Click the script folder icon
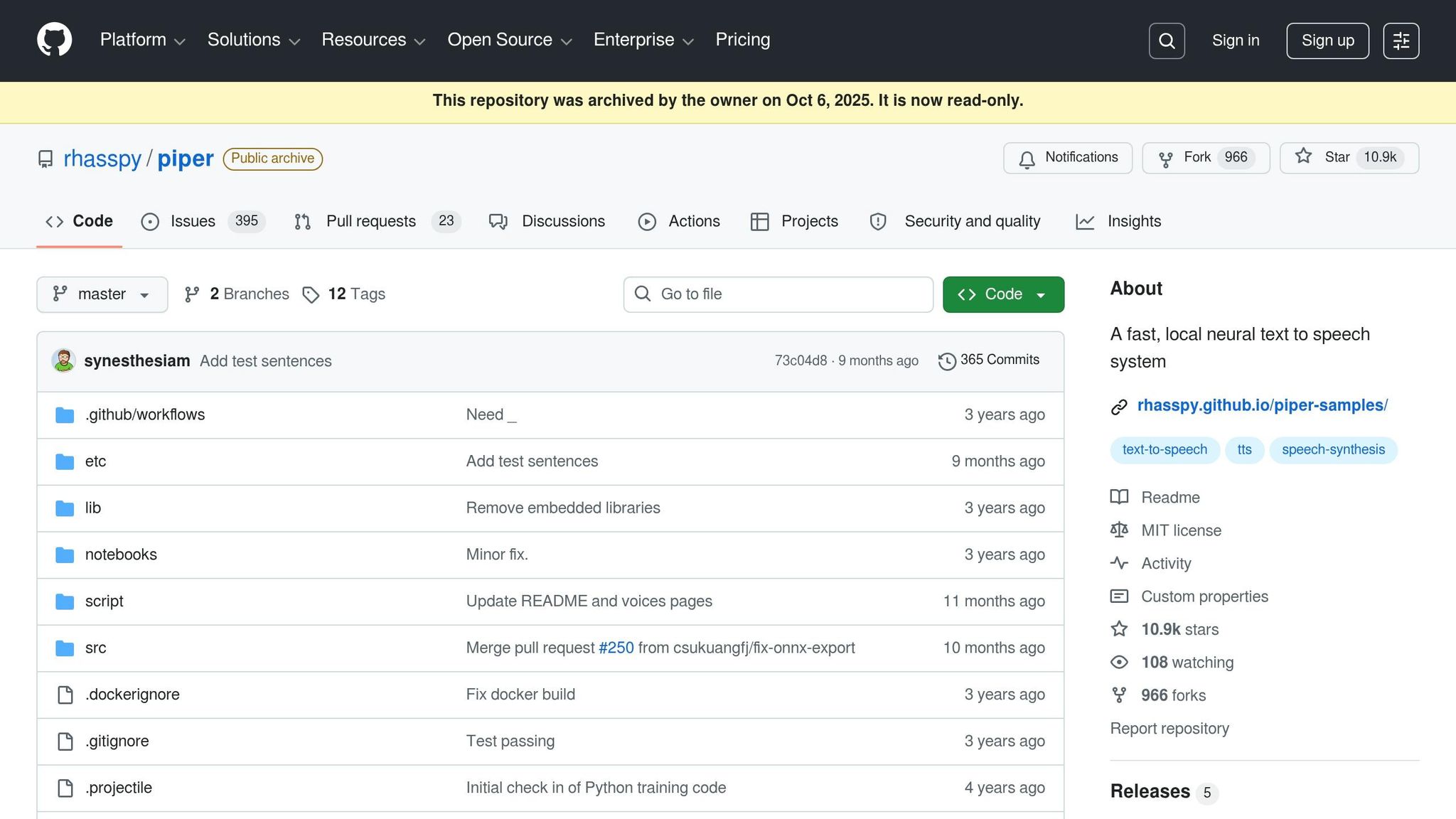 [x=65, y=602]
